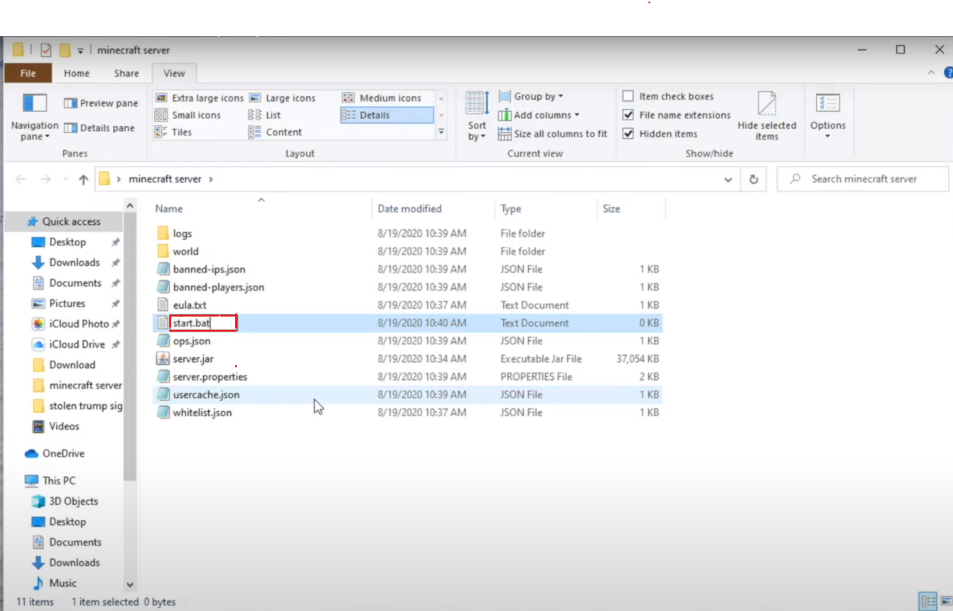Uncheck Hidden items

click(628, 134)
